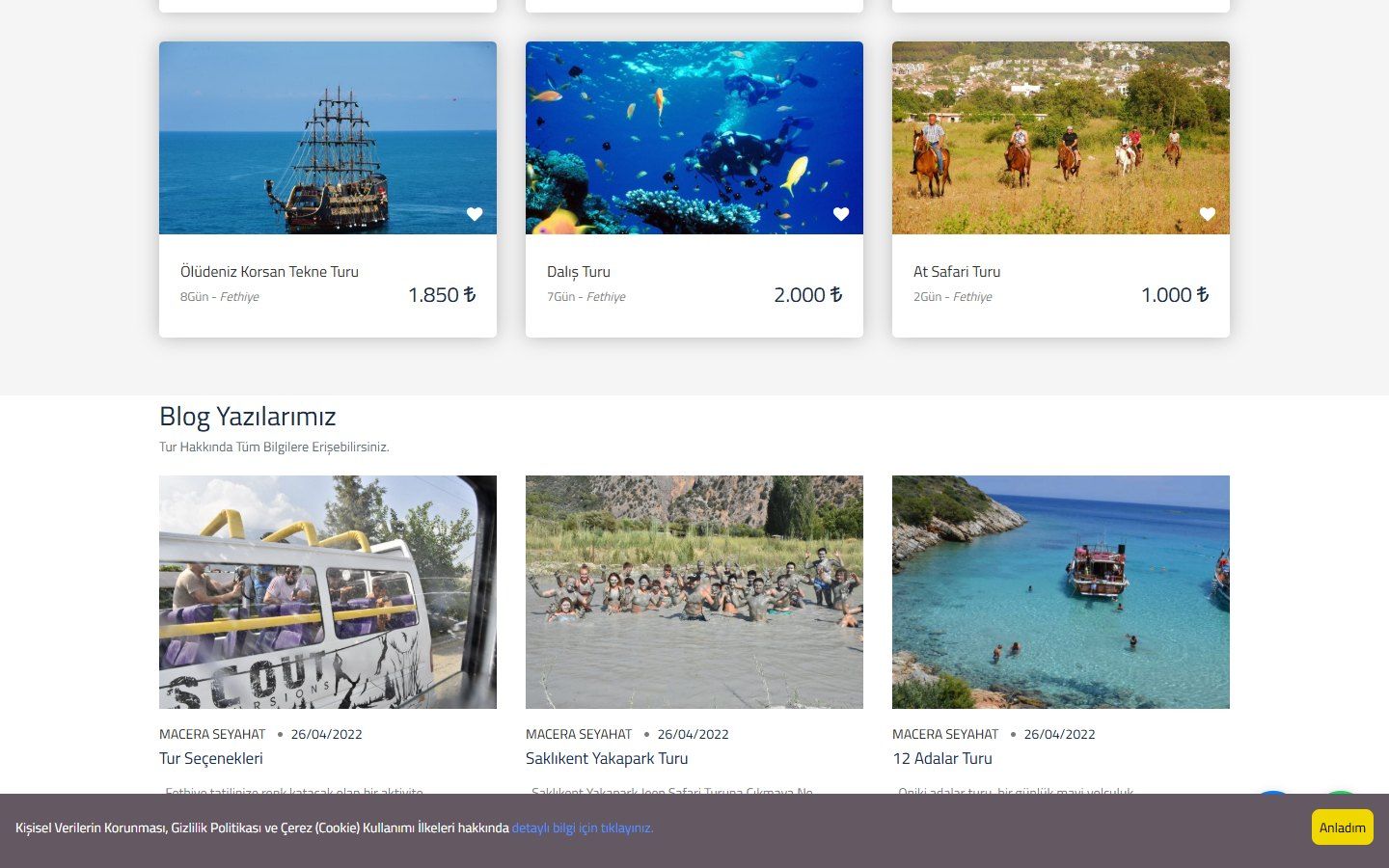Open the Dalış Turu title link
Viewport: 1389px width, 868px height.
coord(579,272)
